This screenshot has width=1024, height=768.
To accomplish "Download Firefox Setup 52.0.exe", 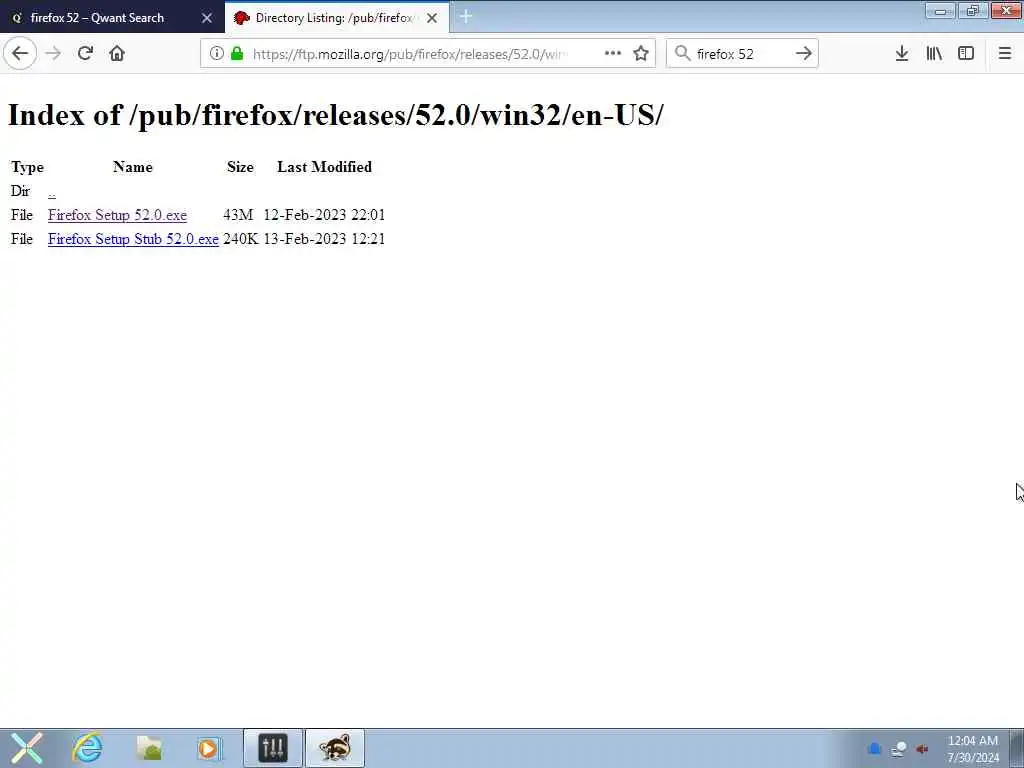I will pyautogui.click(x=118, y=215).
